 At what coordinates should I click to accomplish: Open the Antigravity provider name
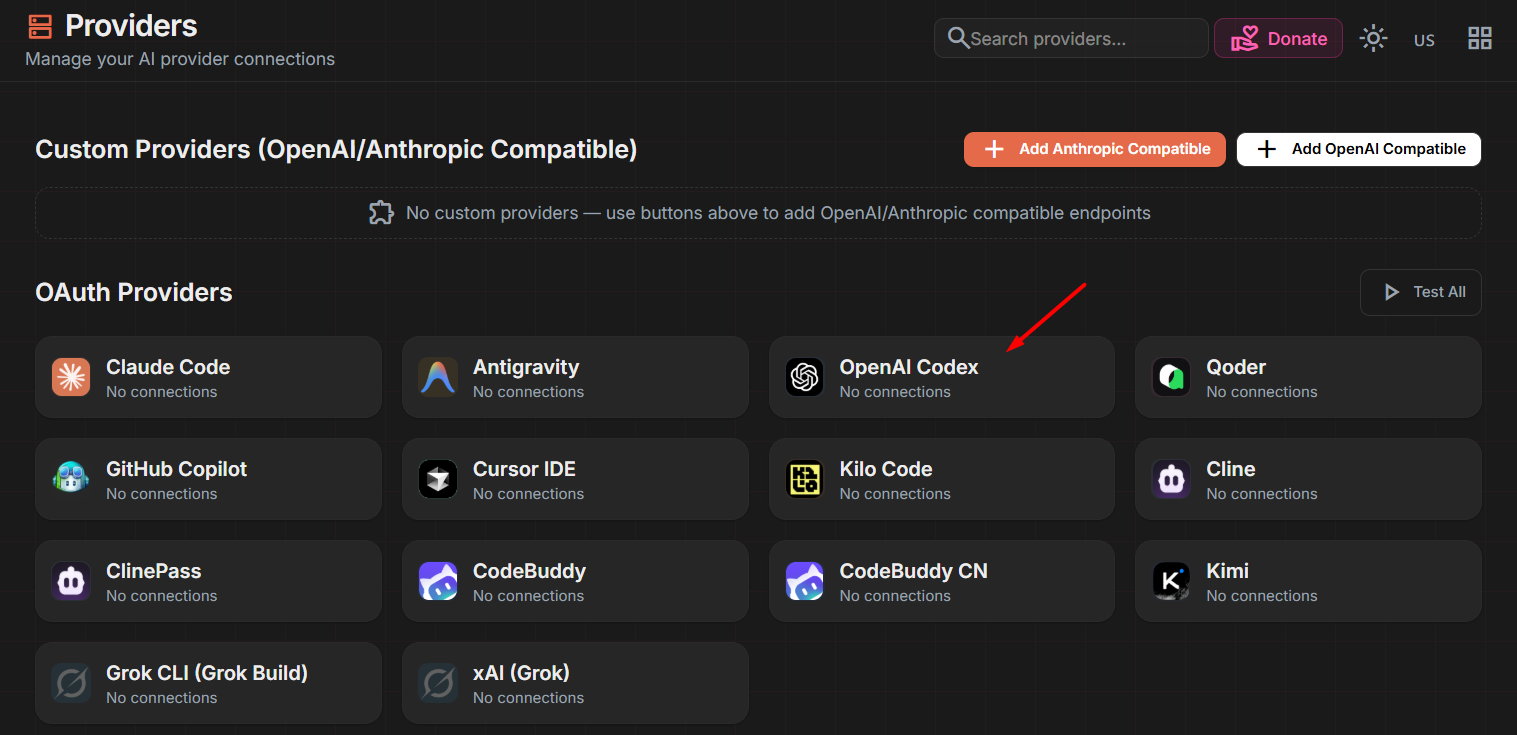coord(526,367)
